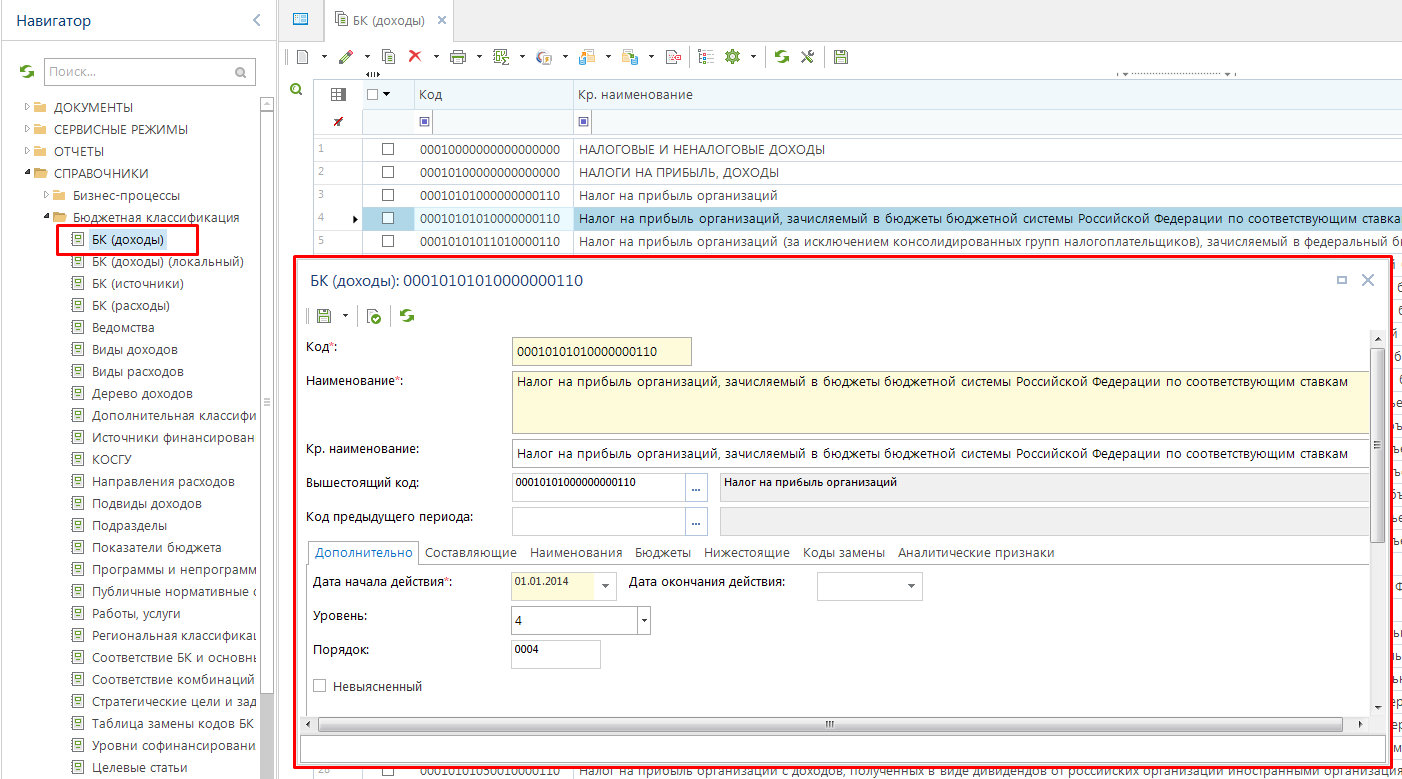Click the Код input field in the dialog
The width and height of the screenshot is (1402, 779).
click(601, 352)
